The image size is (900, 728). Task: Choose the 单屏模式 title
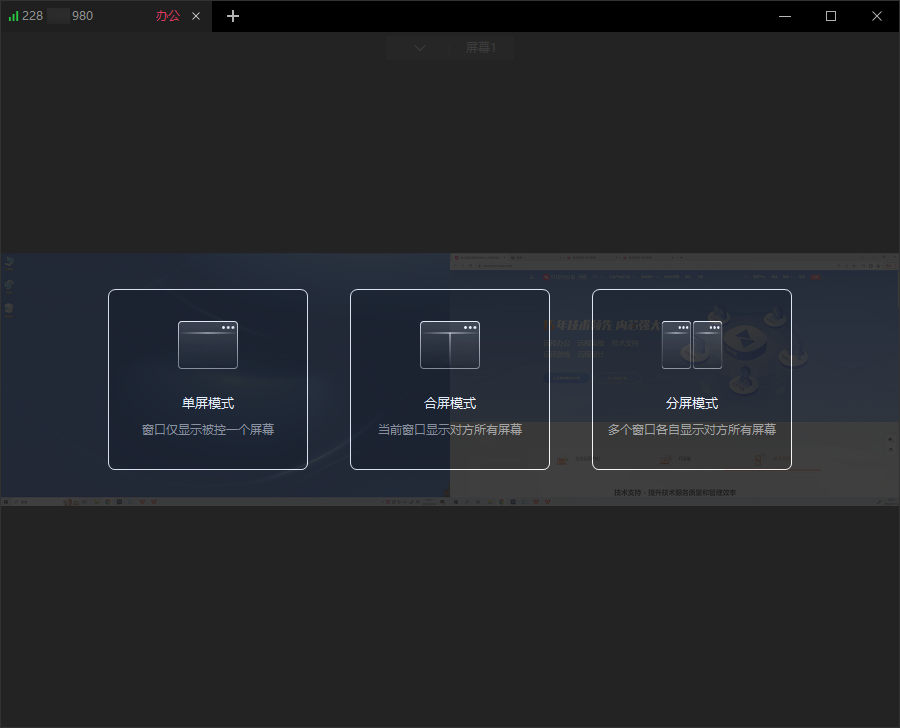(x=208, y=403)
